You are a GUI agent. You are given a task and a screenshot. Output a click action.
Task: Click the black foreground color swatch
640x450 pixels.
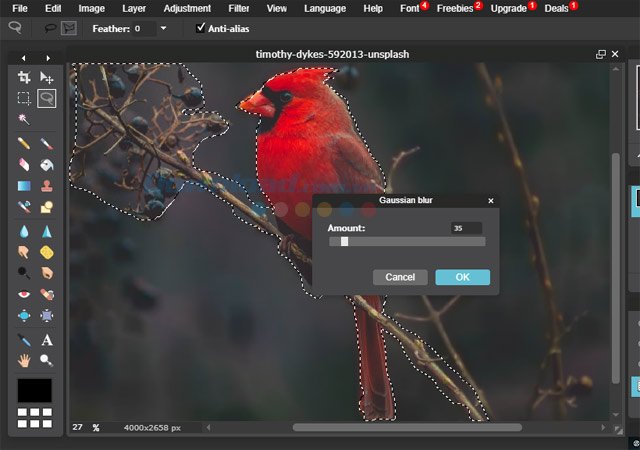34,390
